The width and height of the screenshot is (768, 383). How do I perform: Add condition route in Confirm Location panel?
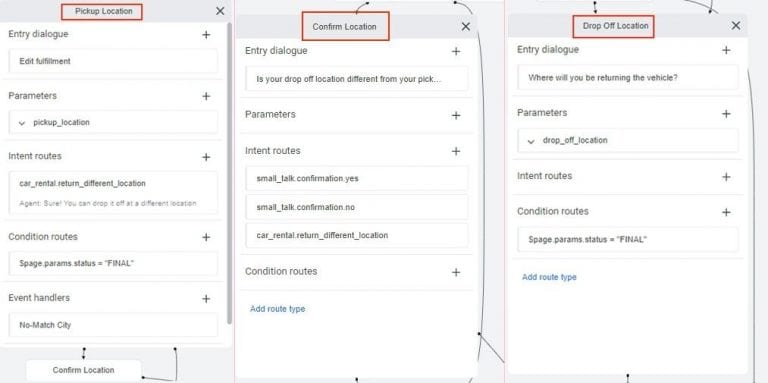(x=456, y=272)
